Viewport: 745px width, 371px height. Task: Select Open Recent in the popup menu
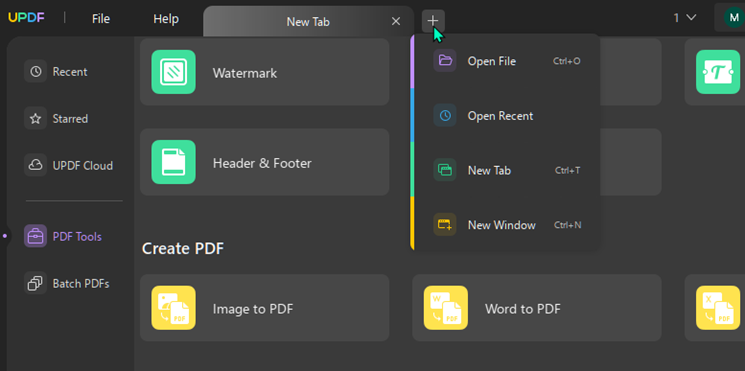[x=506, y=116]
